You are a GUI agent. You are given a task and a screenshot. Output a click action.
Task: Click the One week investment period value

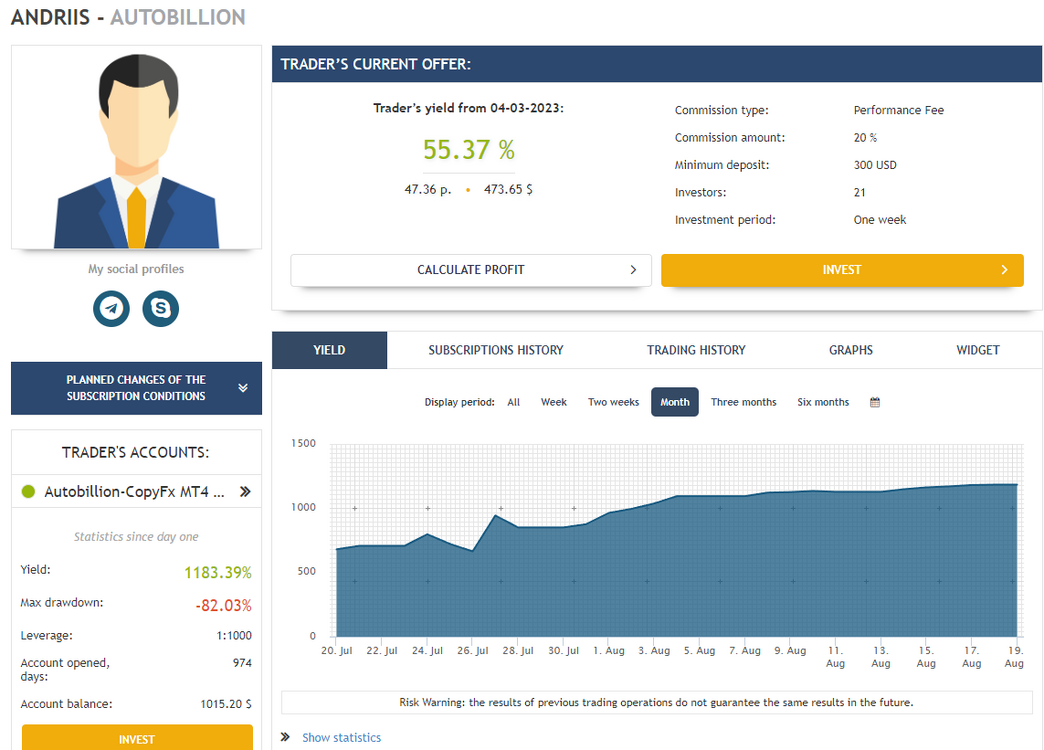pos(880,220)
